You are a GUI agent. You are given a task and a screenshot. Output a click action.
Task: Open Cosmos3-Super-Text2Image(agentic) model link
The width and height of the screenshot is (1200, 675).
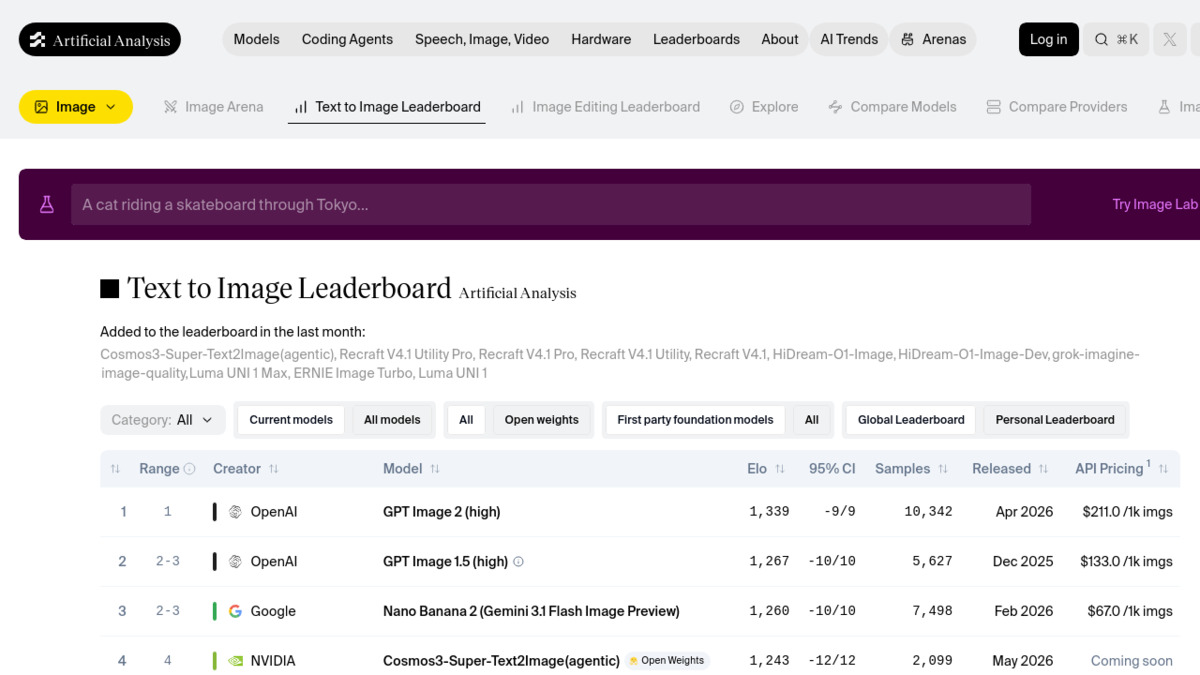pyautogui.click(x=501, y=661)
